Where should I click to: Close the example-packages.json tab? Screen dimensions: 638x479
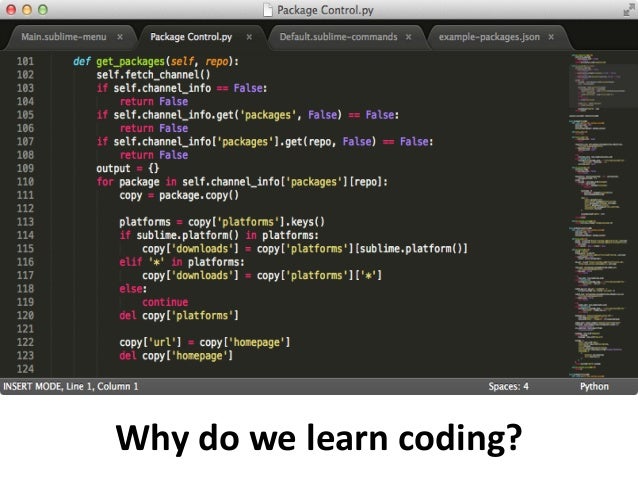pos(551,37)
